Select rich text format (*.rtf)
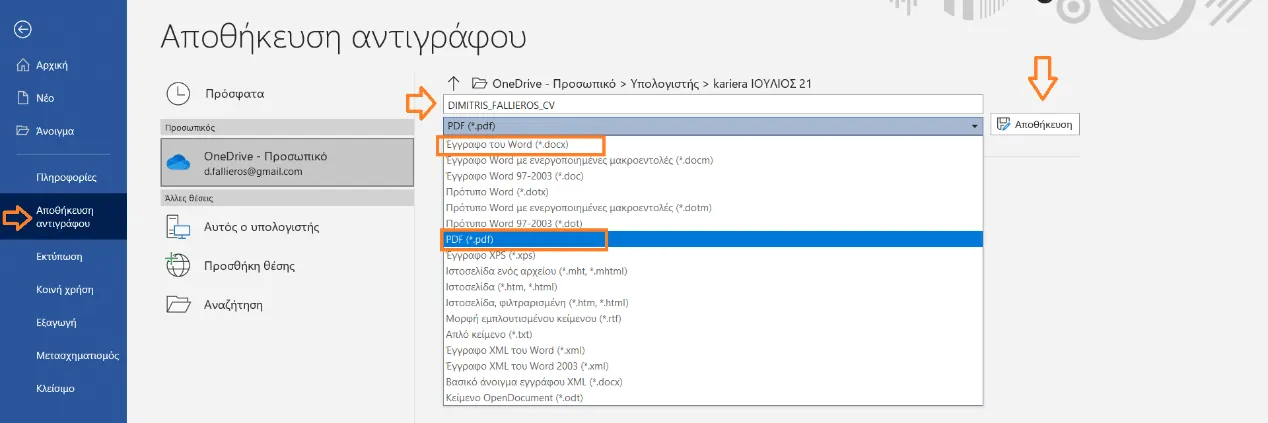The image size is (1268, 423). pyautogui.click(x=713, y=318)
